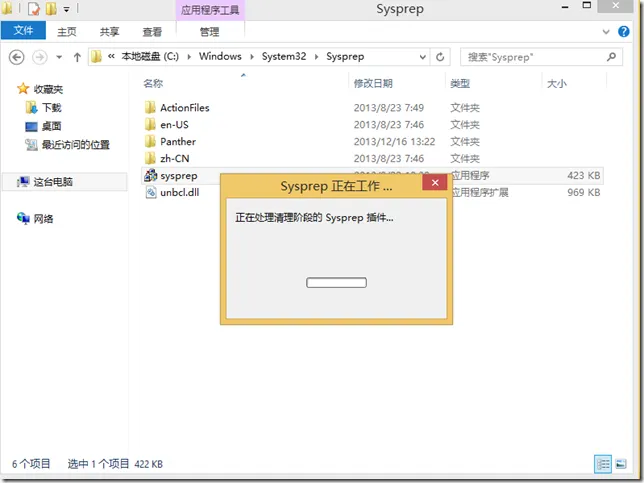
Task: Sort by the 名称 column header
Action: pyautogui.click(x=153, y=84)
